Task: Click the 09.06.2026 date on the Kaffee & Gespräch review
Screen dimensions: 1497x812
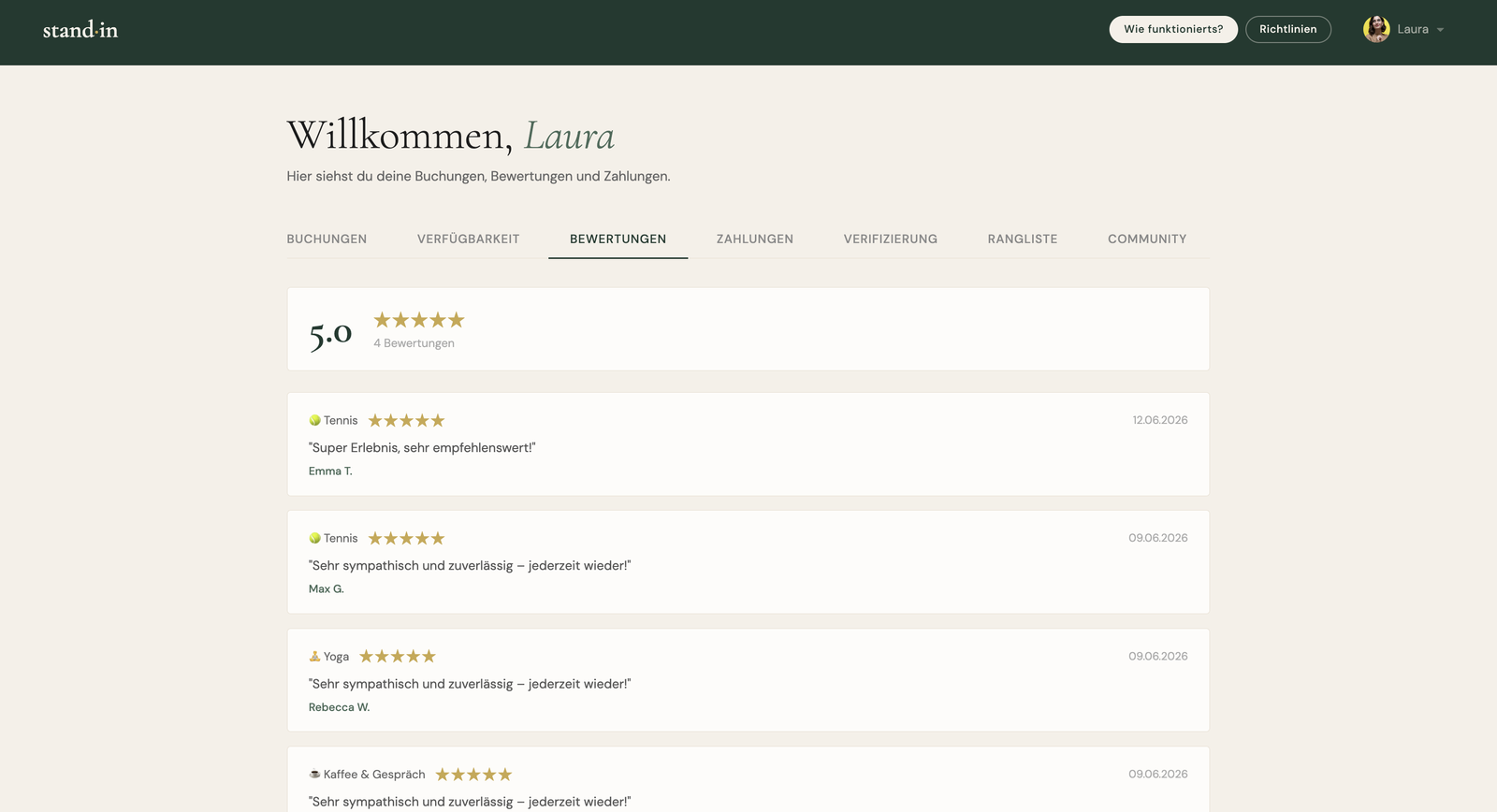Action: click(1158, 775)
